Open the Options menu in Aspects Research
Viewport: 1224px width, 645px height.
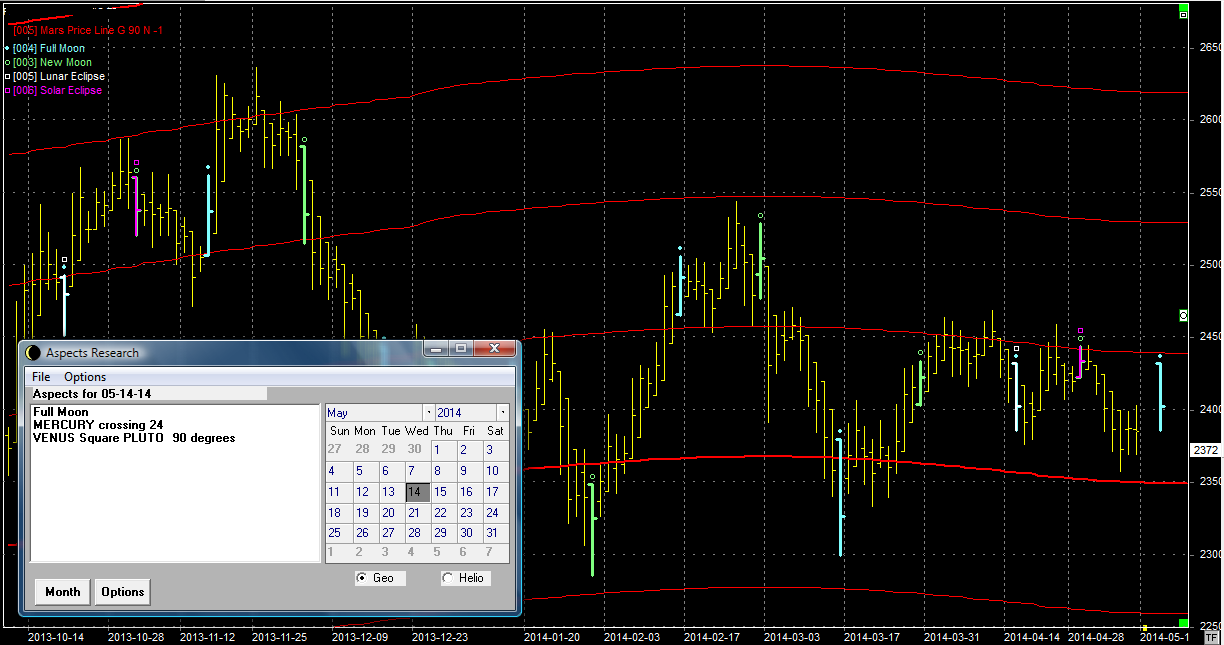pyautogui.click(x=85, y=377)
